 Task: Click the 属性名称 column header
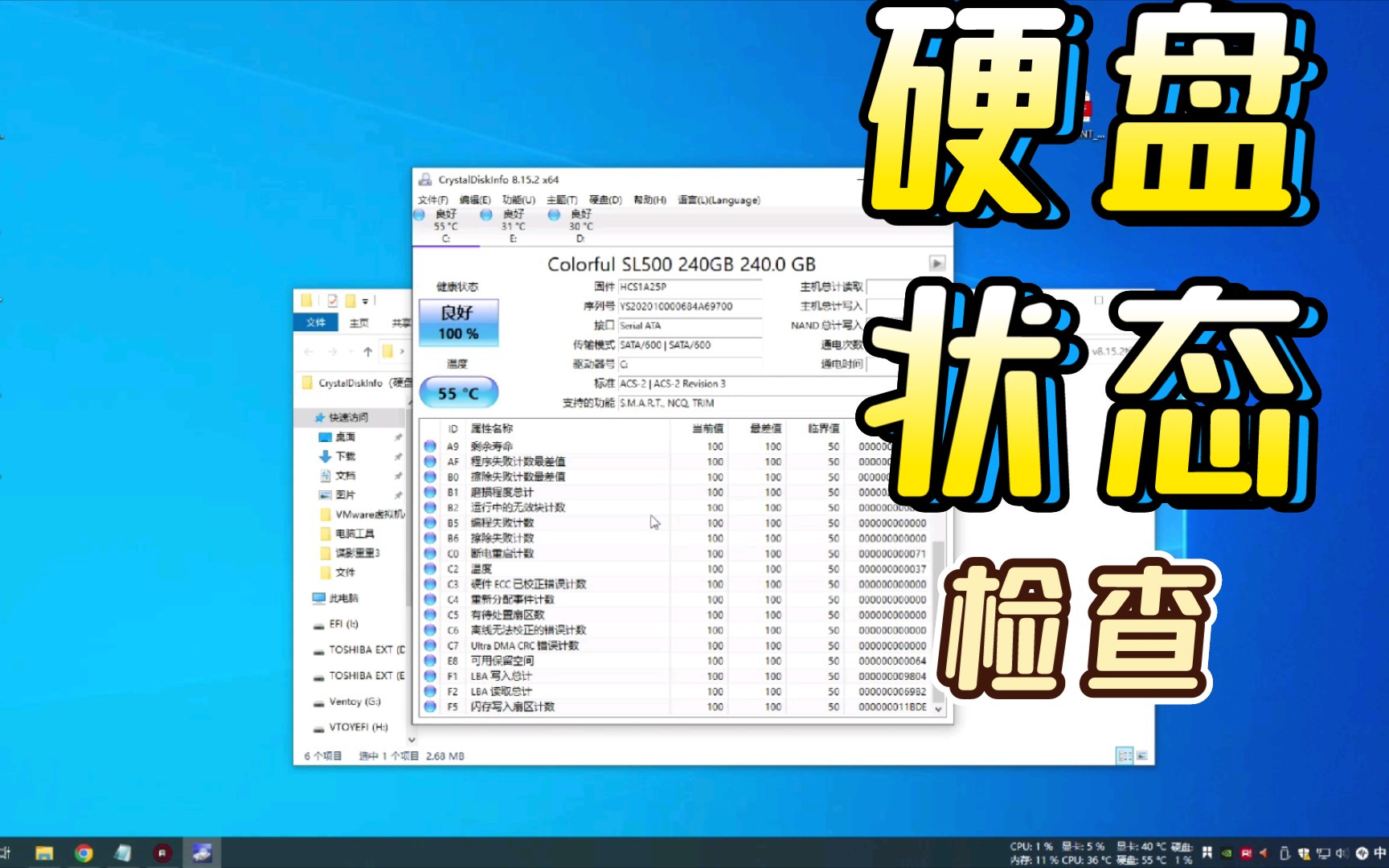pos(567,428)
